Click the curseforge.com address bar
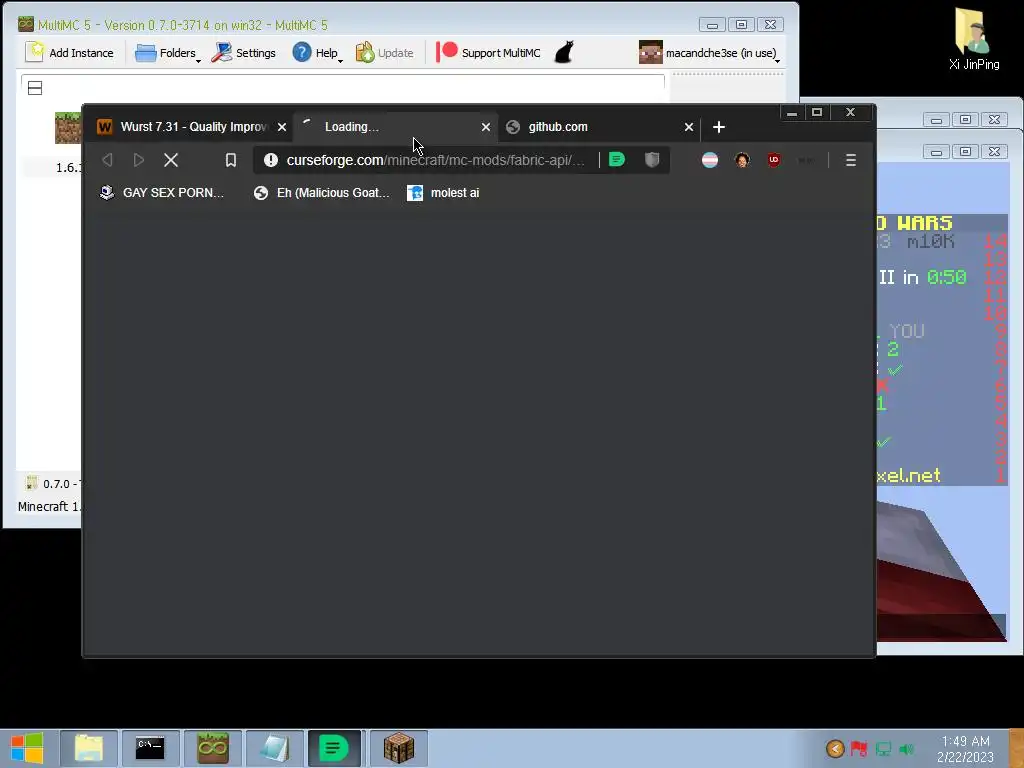Viewport: 1024px width, 768px height. (x=435, y=160)
